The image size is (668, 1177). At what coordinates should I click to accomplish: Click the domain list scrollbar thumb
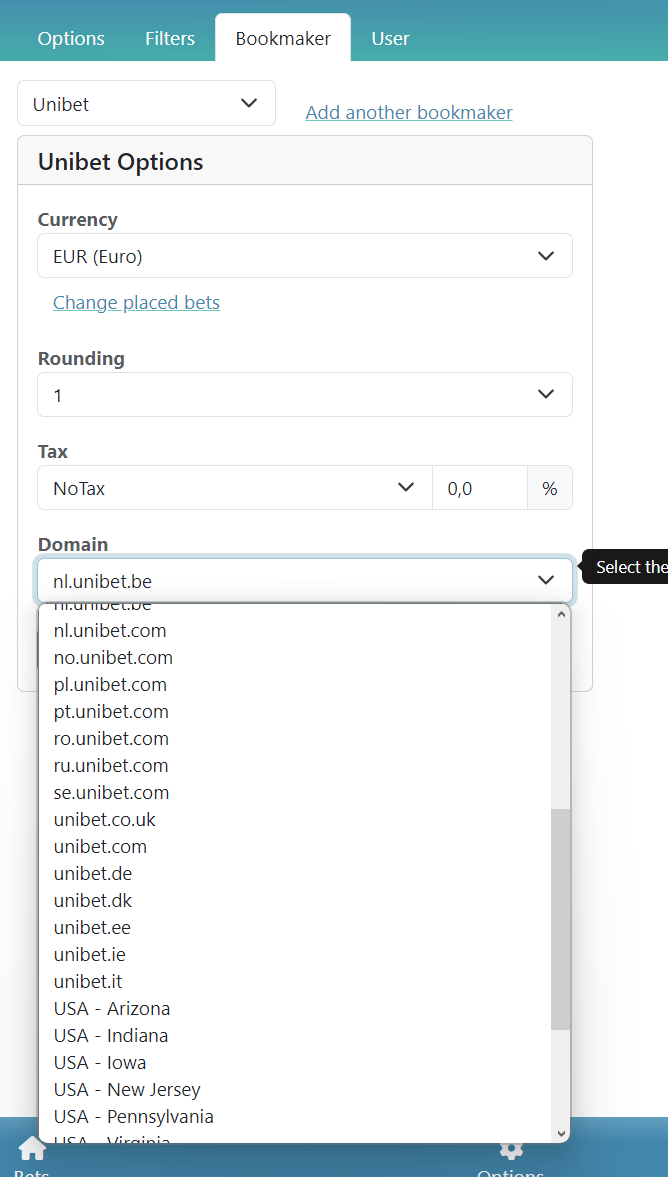point(561,920)
